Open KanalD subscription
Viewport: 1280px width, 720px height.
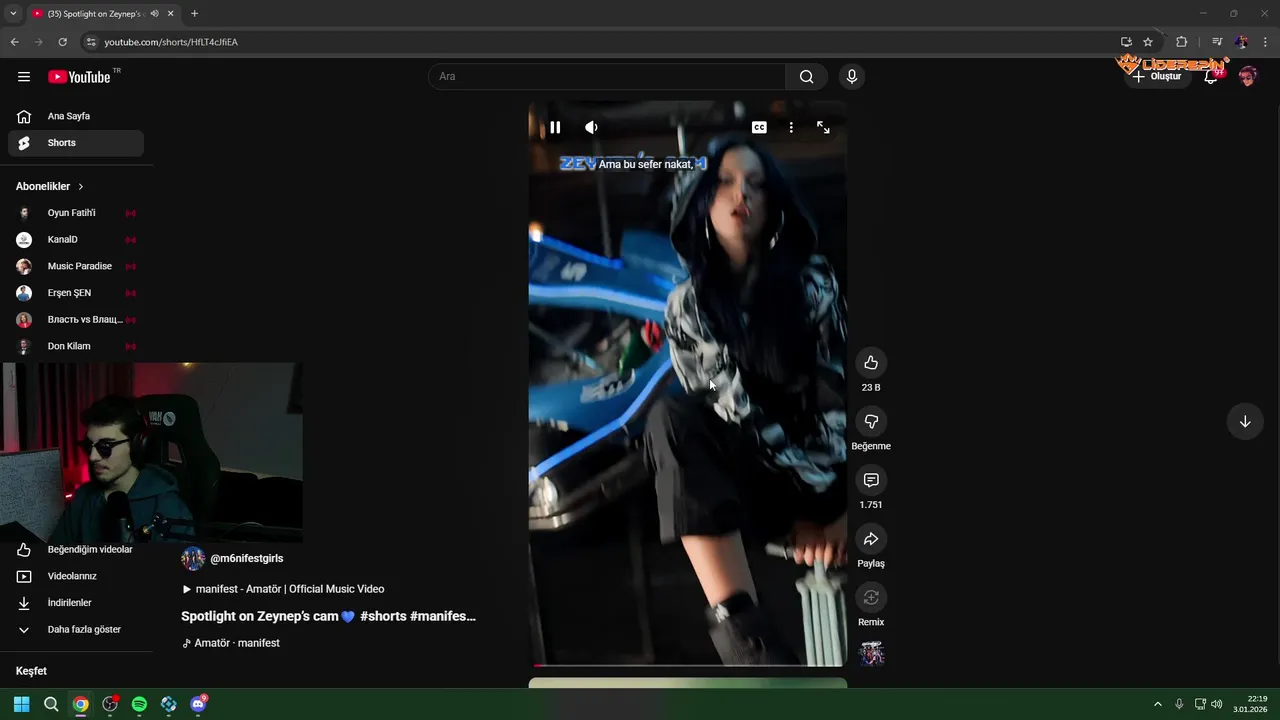tap(76, 240)
